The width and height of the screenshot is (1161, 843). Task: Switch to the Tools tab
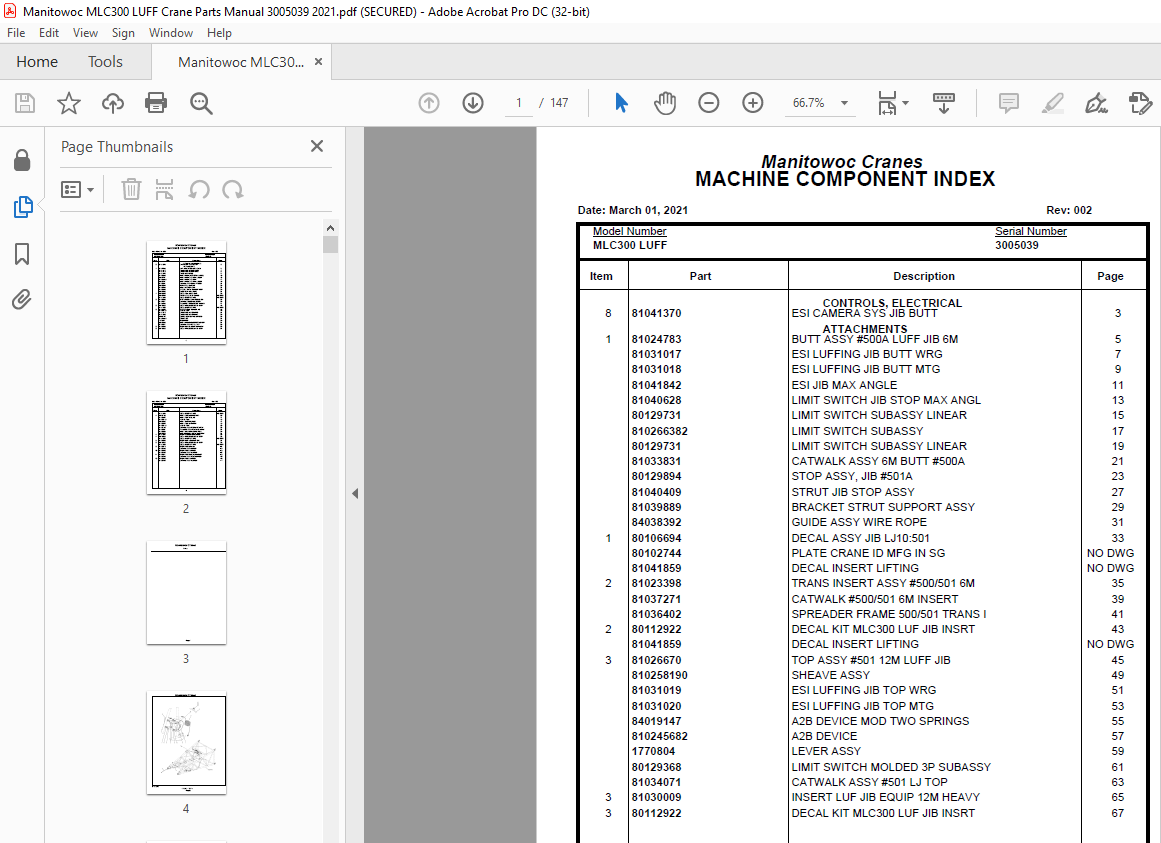(x=105, y=62)
